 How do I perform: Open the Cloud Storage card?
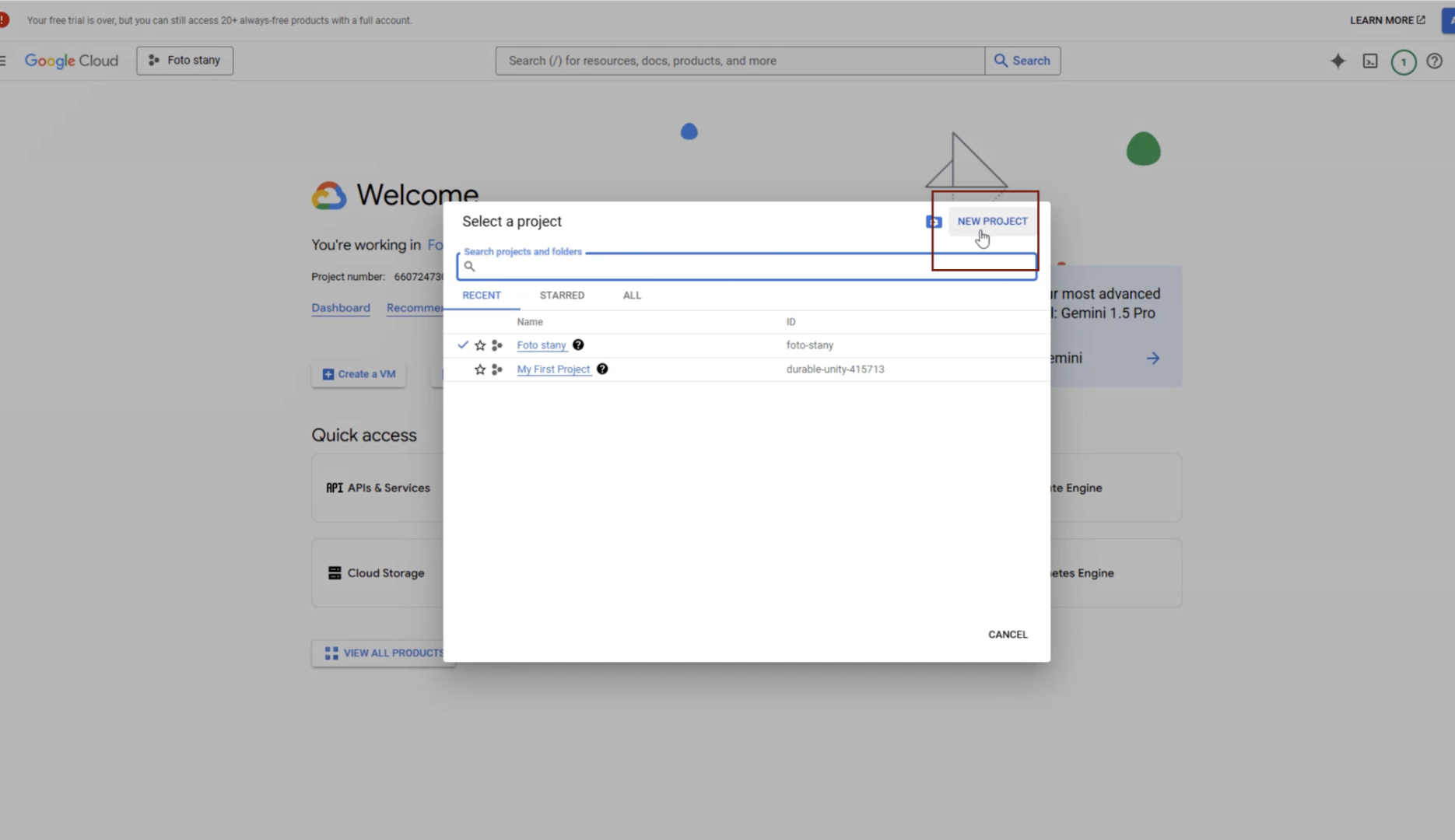coord(378,573)
